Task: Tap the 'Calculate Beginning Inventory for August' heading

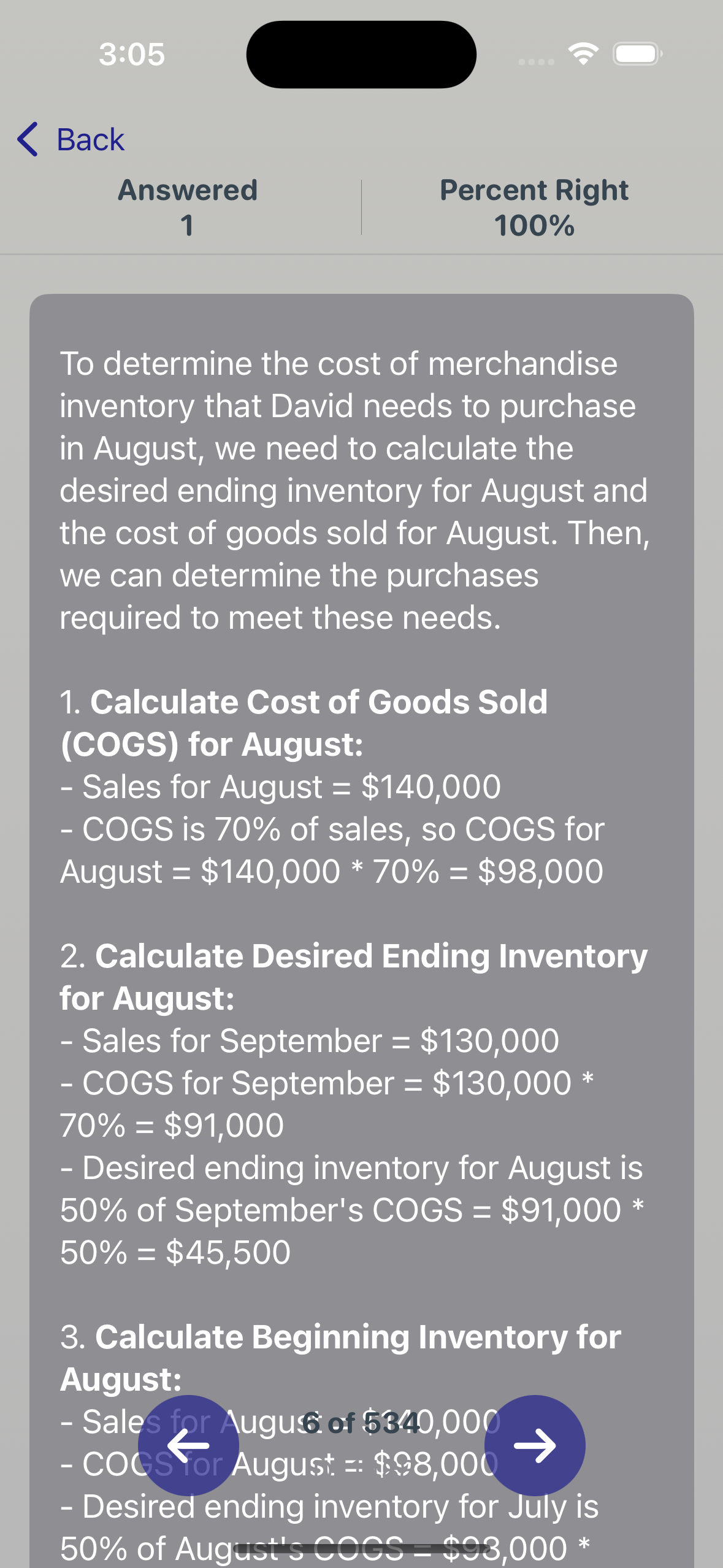Action: pos(340,1358)
